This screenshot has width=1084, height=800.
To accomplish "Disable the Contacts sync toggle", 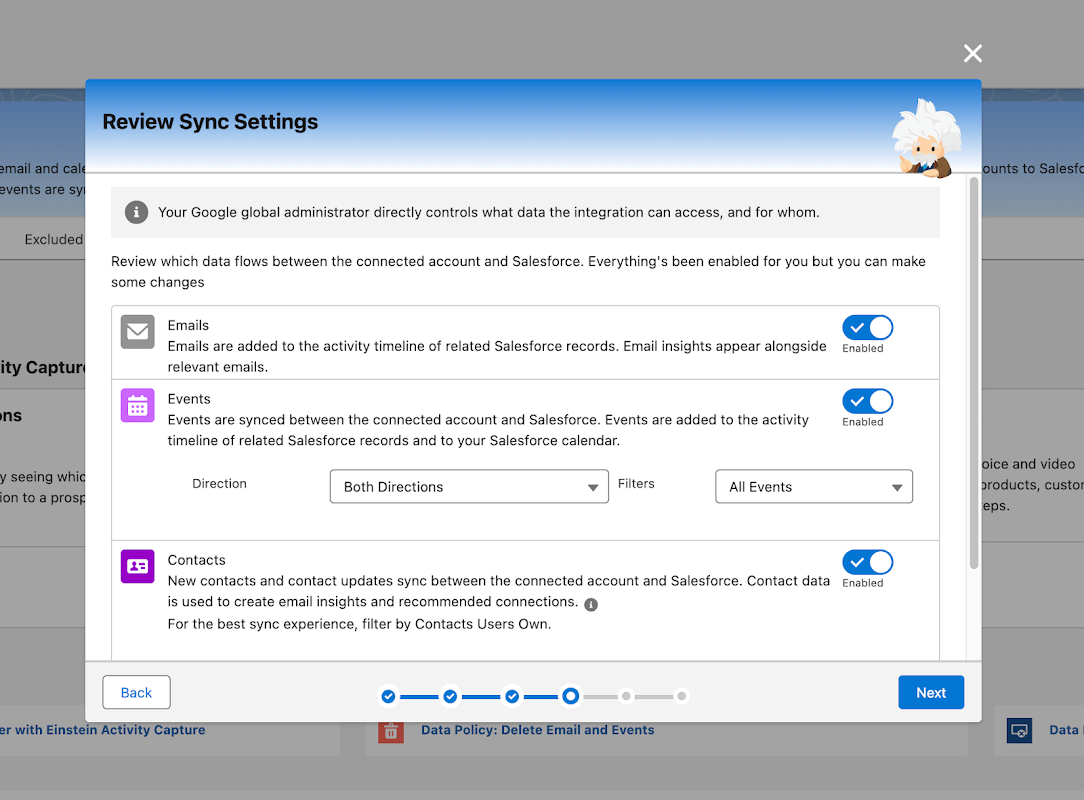I will point(867,562).
